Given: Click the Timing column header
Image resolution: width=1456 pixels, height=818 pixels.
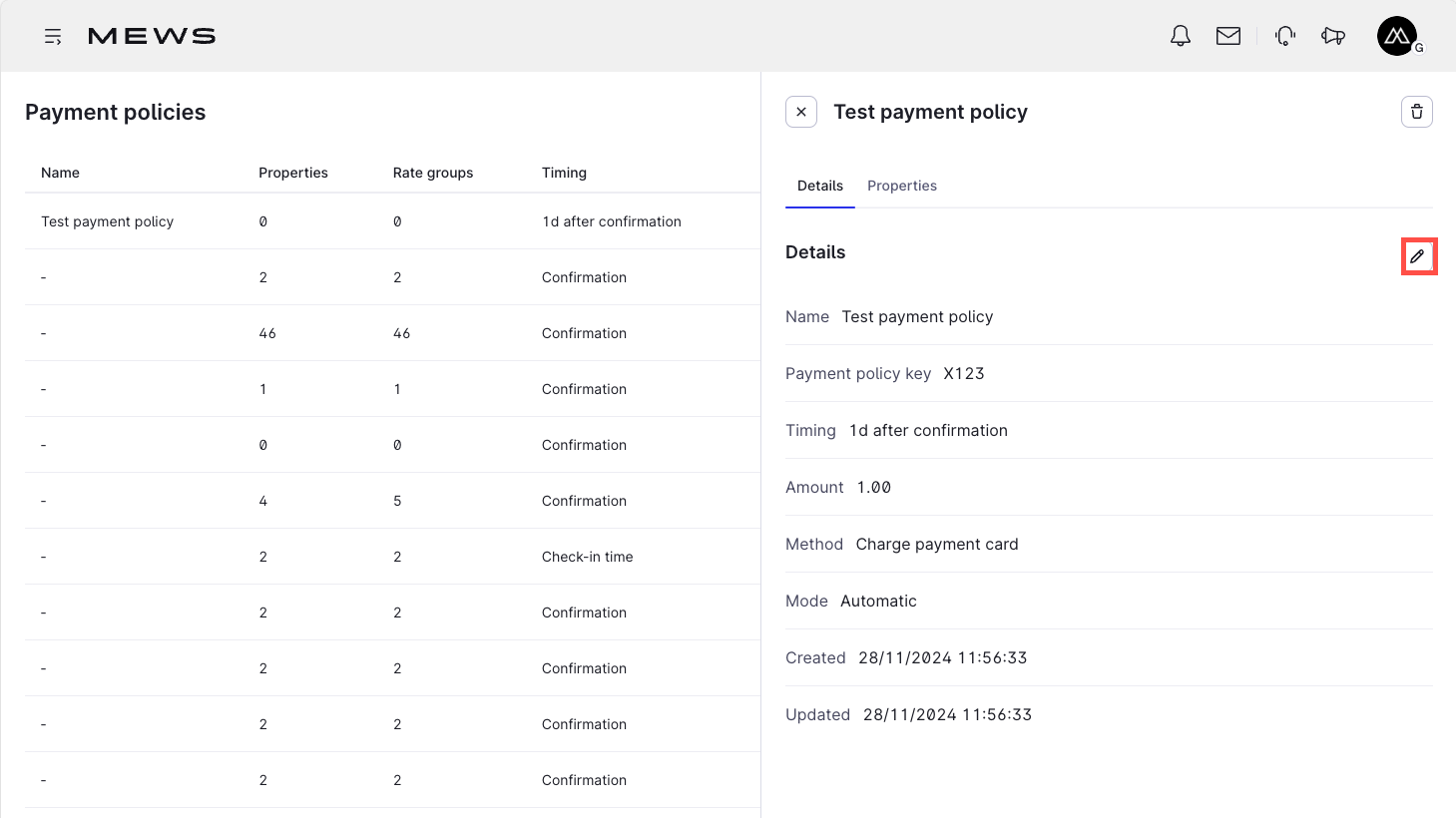Looking at the screenshot, I should 564,173.
